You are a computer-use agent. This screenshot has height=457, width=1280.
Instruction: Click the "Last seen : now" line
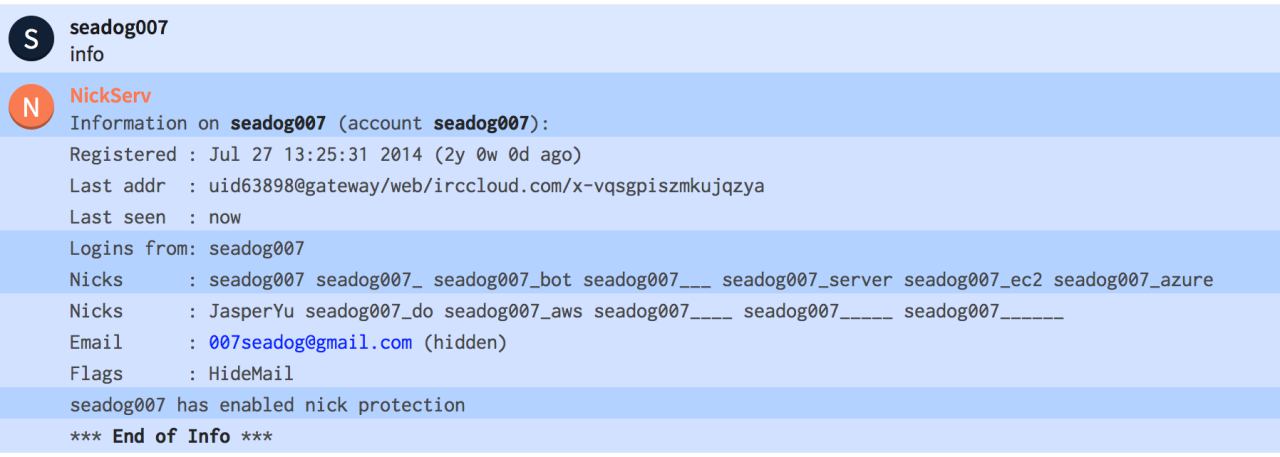tap(155, 217)
